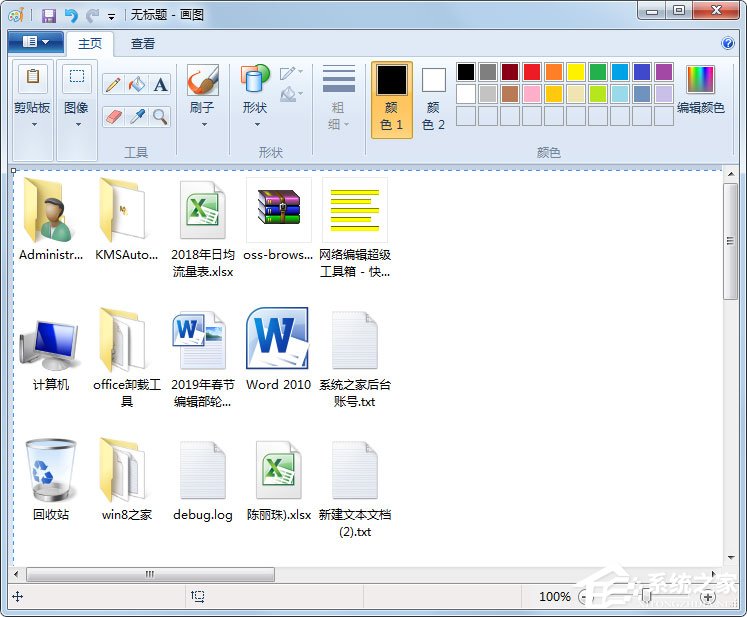Pick the Color picker eyedropper tool
The width and height of the screenshot is (747, 617).
(x=137, y=117)
